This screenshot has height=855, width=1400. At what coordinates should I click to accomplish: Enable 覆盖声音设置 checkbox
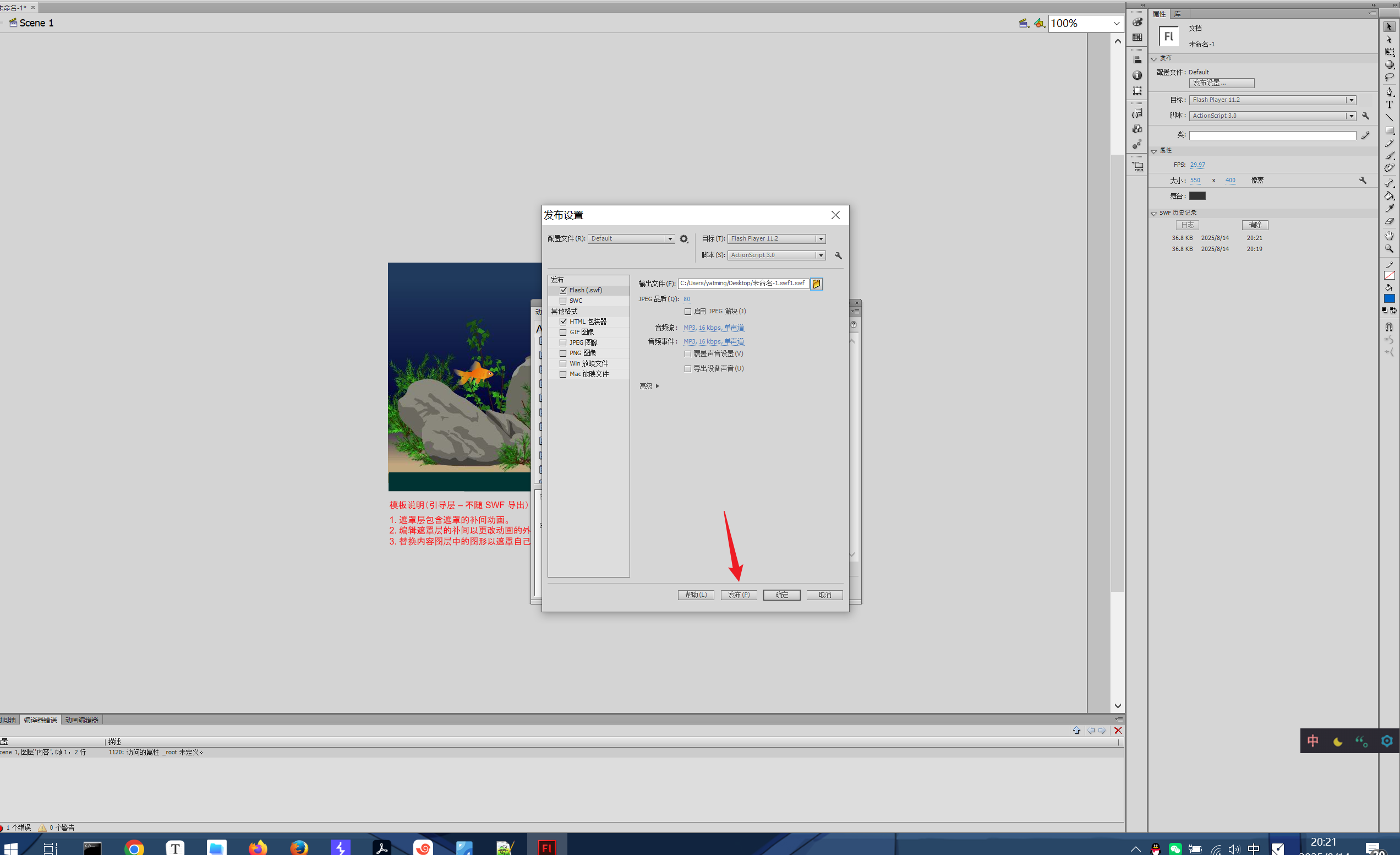click(x=688, y=354)
